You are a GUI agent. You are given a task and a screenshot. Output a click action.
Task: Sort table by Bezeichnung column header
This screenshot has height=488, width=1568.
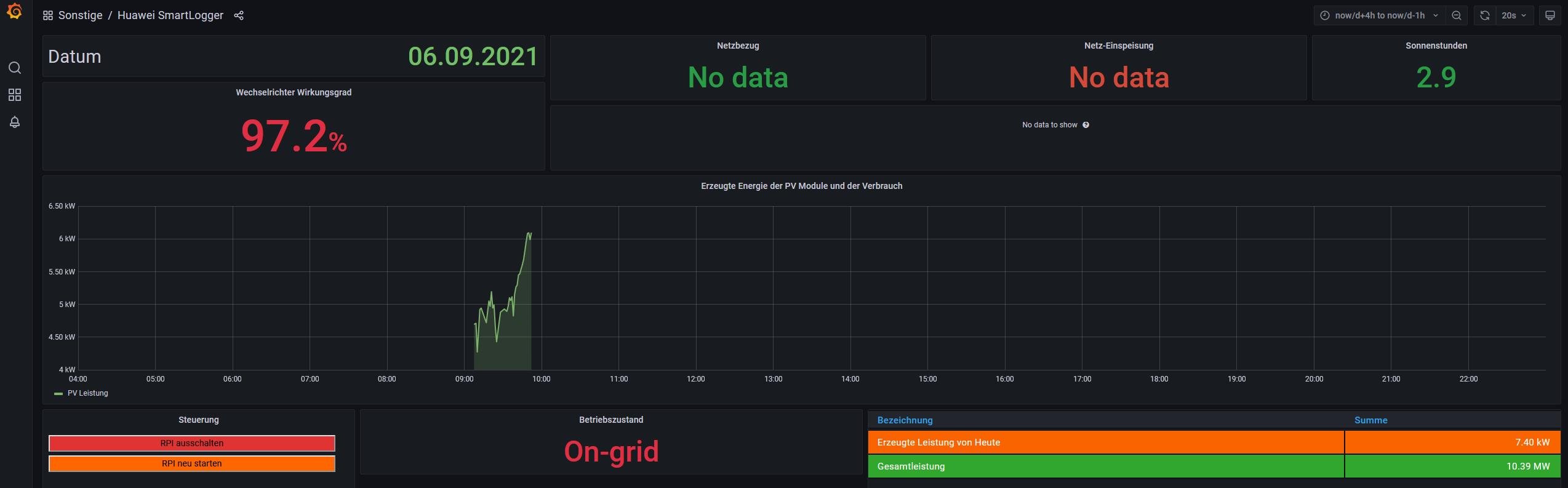click(x=905, y=420)
